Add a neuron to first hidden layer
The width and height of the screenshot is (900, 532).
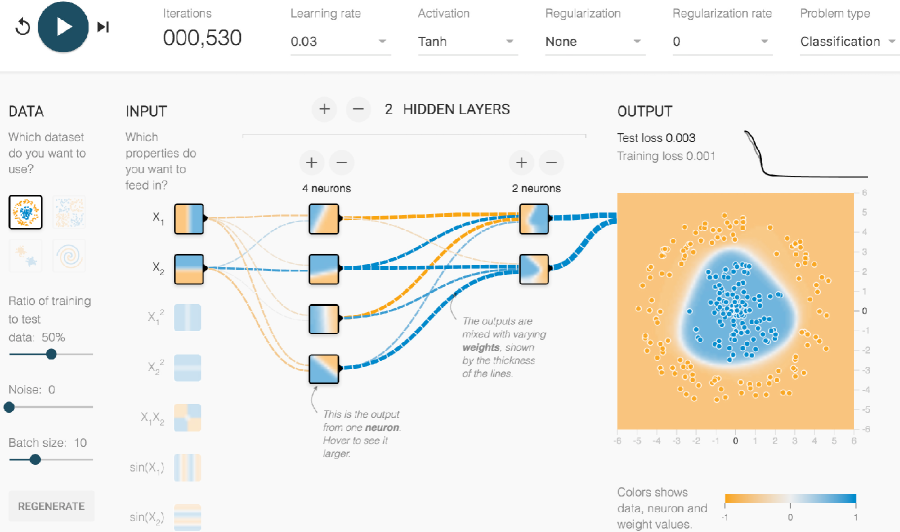tap(311, 162)
